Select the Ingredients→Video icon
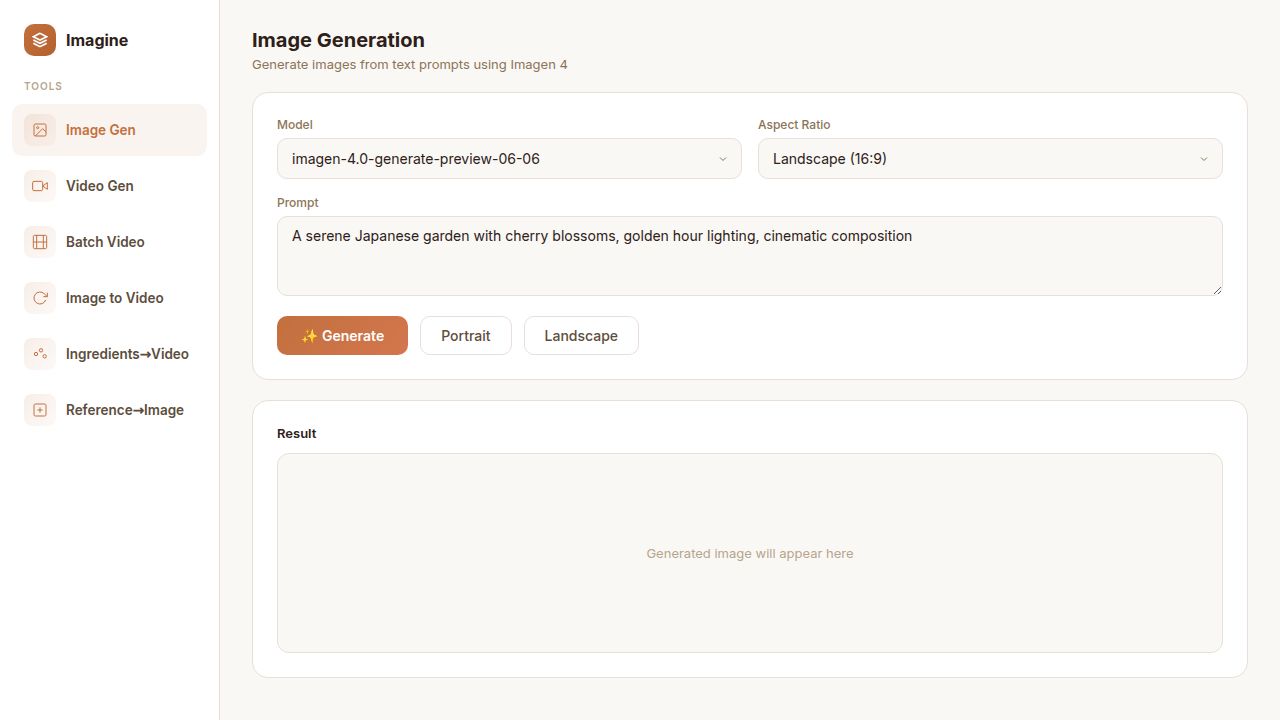The image size is (1280, 720). (x=40, y=353)
